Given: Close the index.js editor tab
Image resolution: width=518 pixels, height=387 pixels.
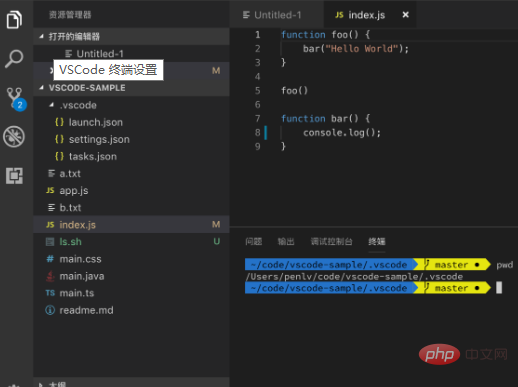Looking at the screenshot, I should [x=405, y=15].
